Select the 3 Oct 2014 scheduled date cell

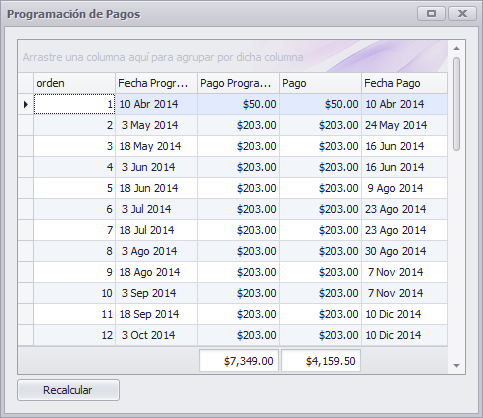(x=156, y=335)
